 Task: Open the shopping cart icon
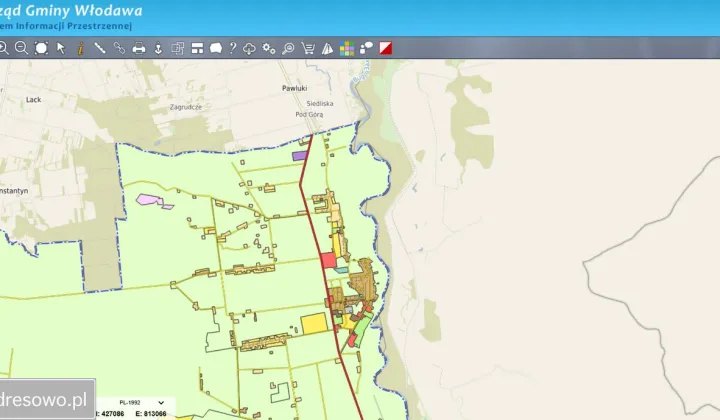coord(308,48)
